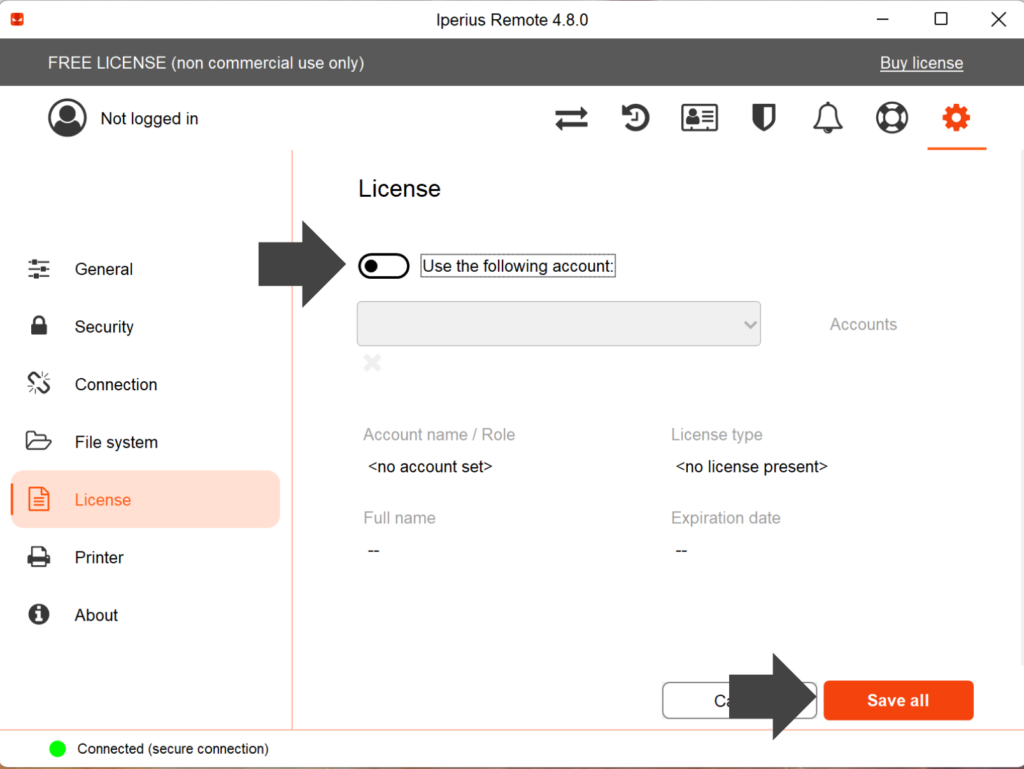Open the connections transfer arrows icon

coord(571,118)
